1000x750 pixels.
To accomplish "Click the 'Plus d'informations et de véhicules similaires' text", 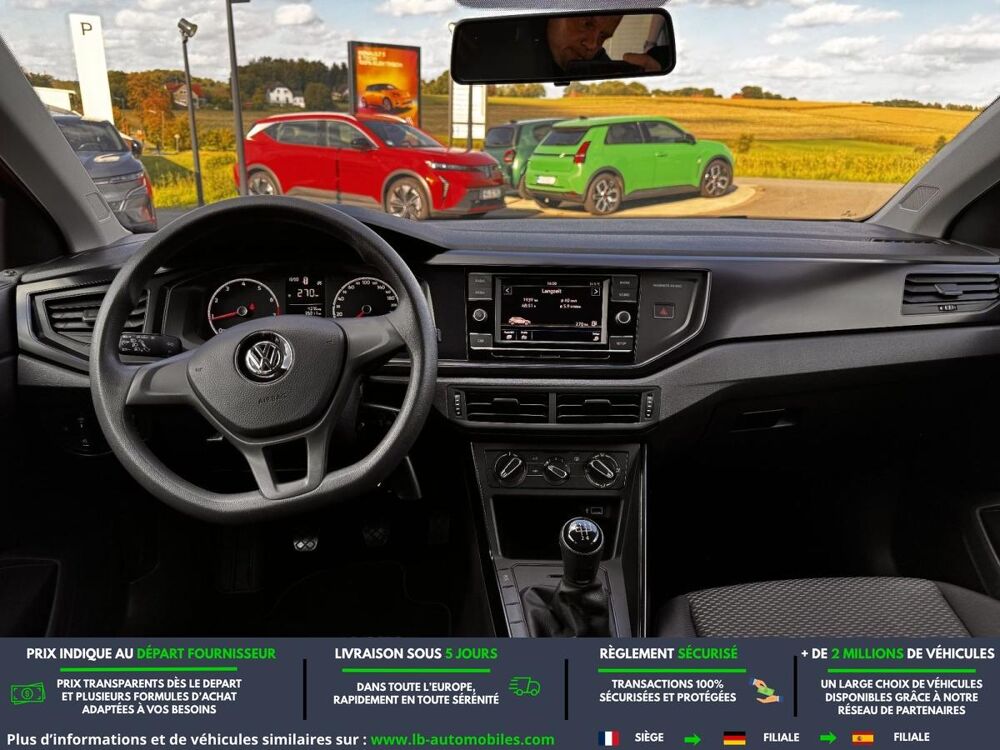I will [187, 740].
